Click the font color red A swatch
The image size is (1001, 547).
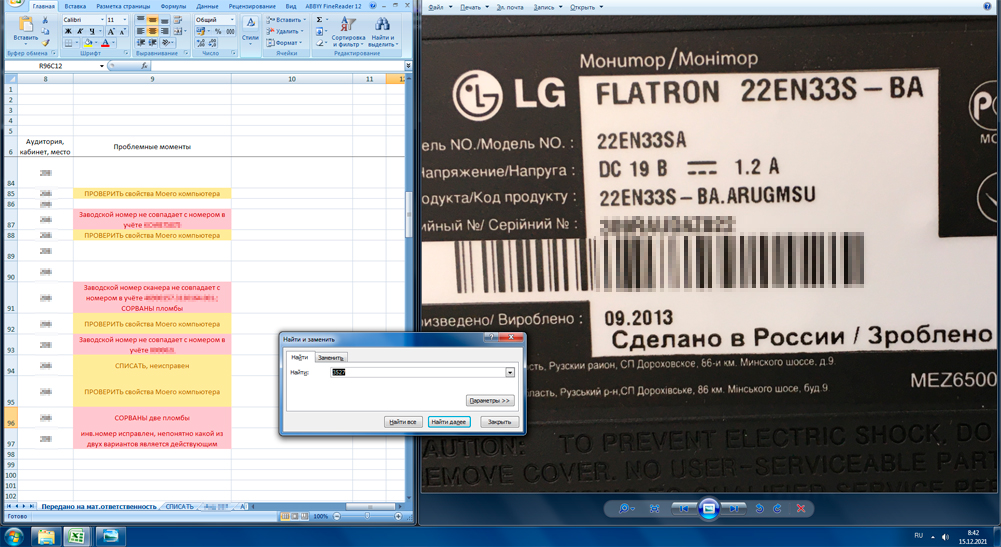click(105, 43)
